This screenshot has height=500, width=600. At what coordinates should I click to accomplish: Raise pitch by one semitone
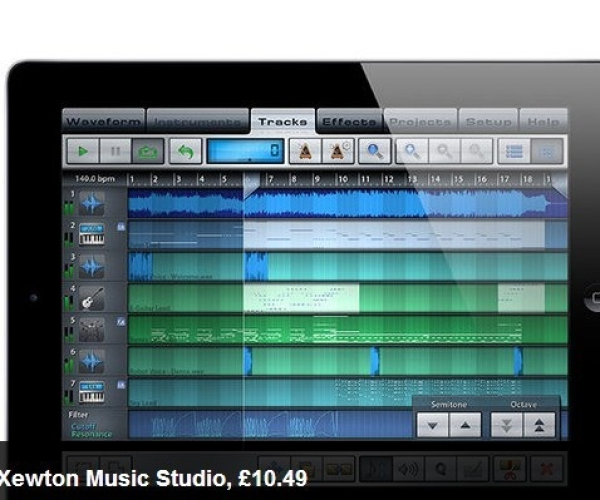tap(464, 425)
